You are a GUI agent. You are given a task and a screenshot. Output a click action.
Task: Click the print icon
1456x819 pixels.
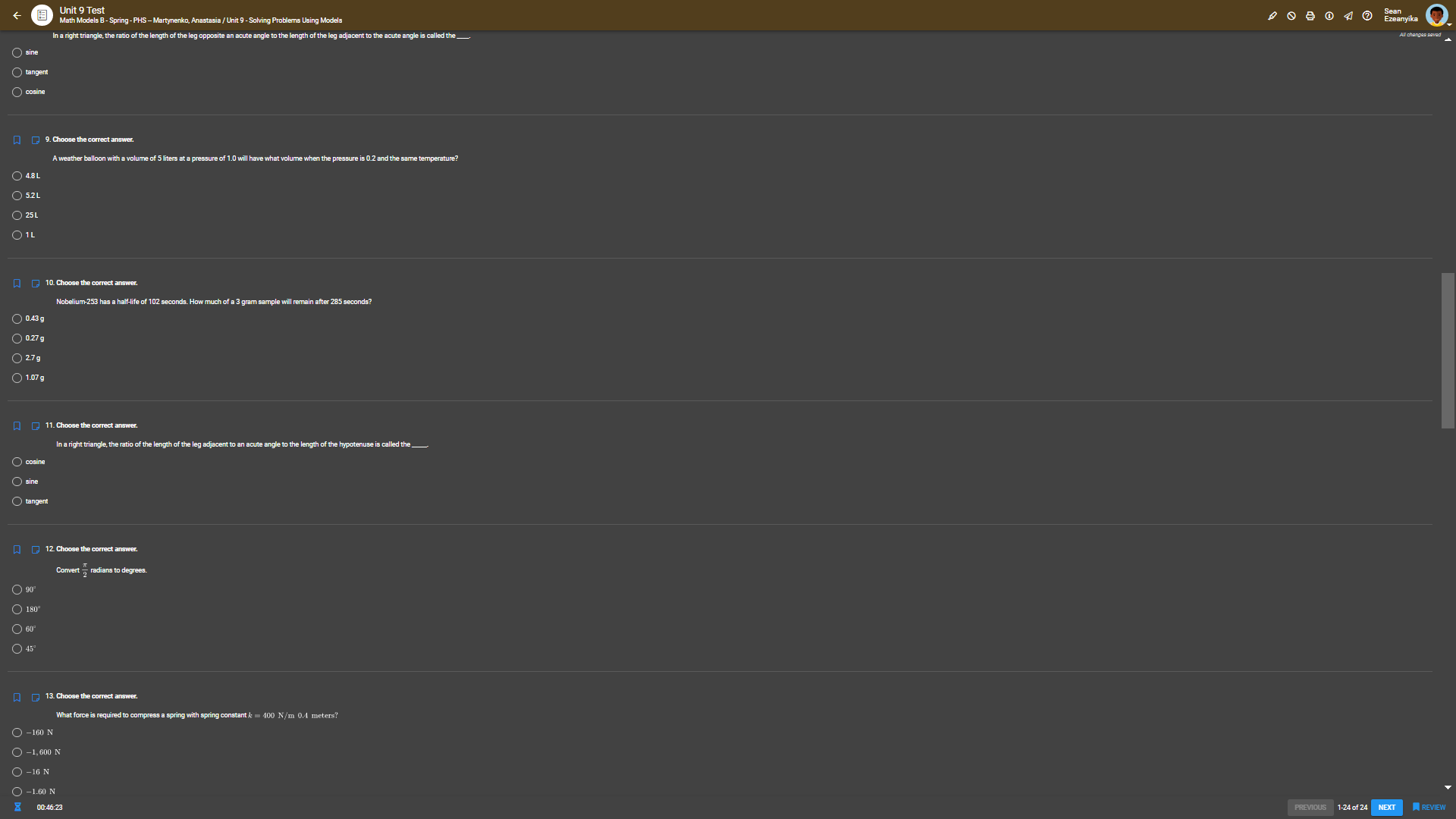pos(1310,16)
